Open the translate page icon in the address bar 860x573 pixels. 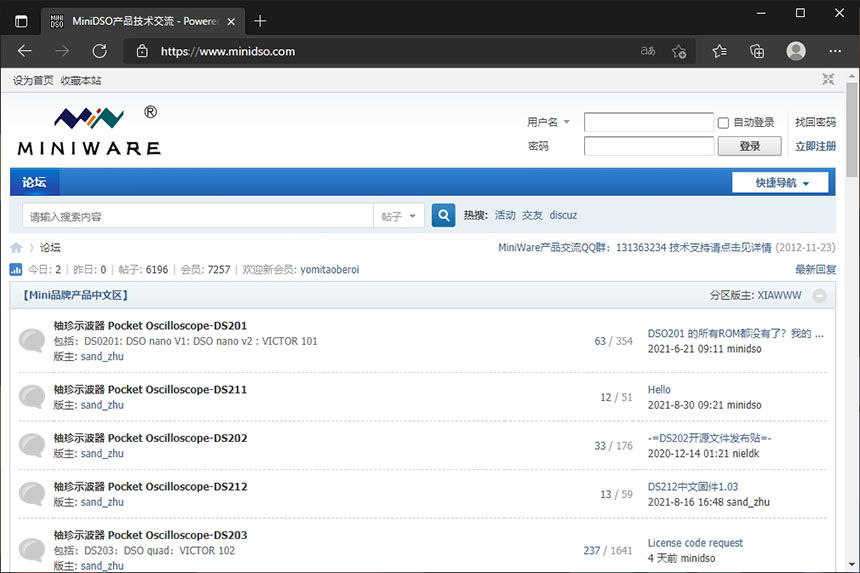click(648, 51)
